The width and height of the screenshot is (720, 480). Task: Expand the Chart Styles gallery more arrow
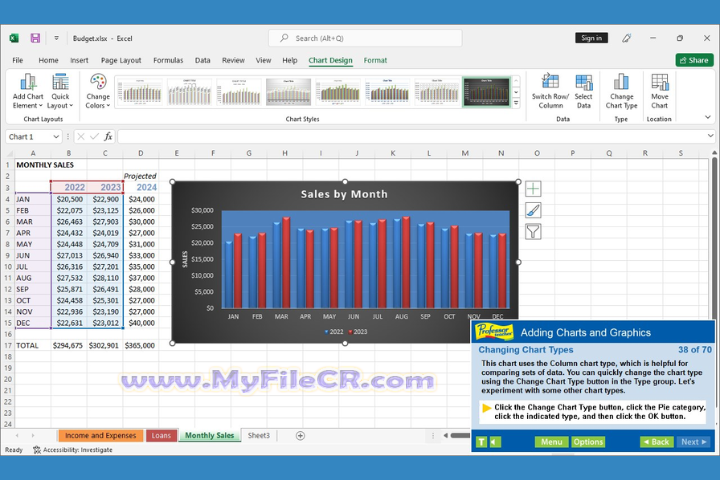[516, 103]
